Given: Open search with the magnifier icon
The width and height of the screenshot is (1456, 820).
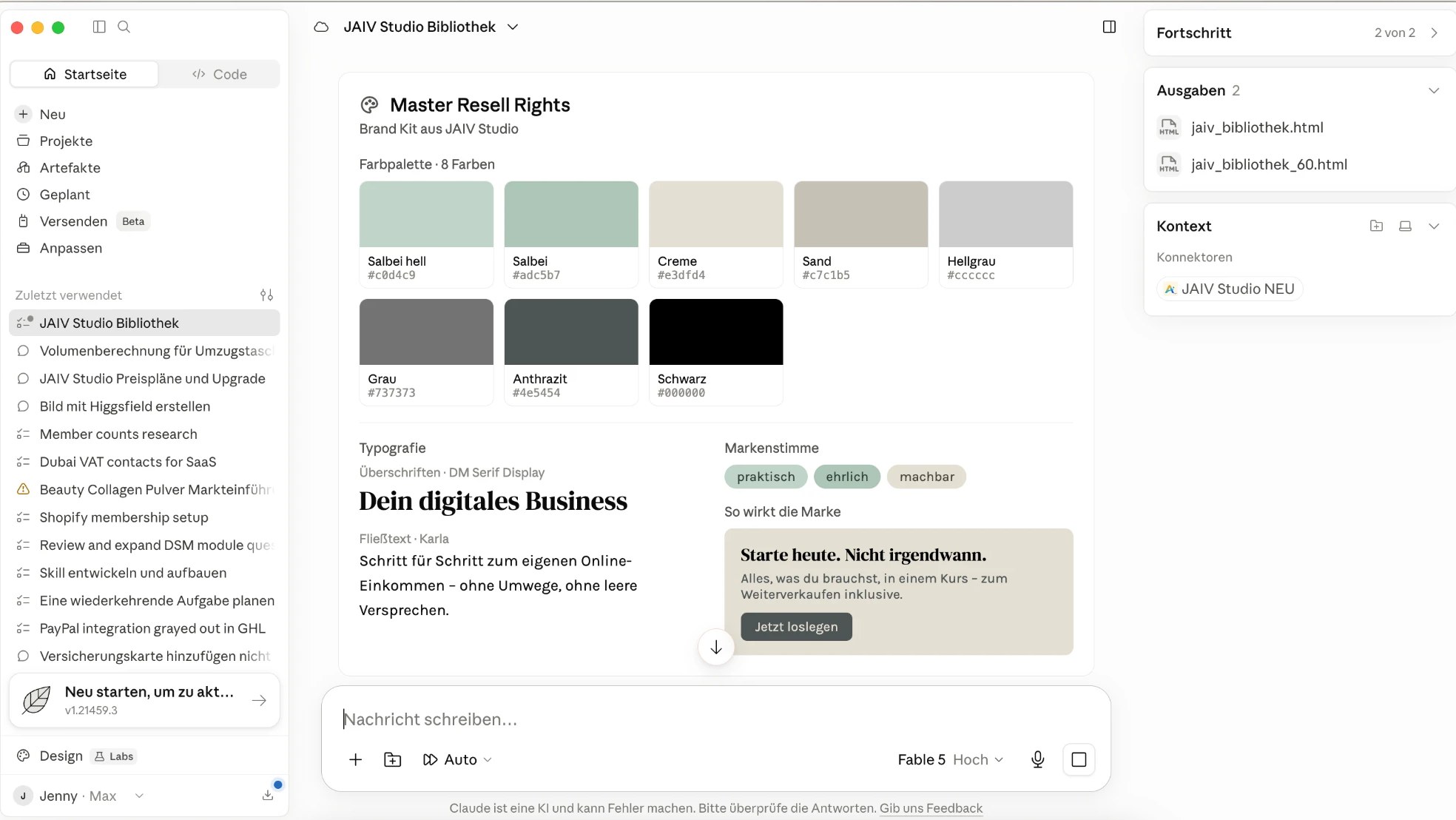Looking at the screenshot, I should 124,27.
